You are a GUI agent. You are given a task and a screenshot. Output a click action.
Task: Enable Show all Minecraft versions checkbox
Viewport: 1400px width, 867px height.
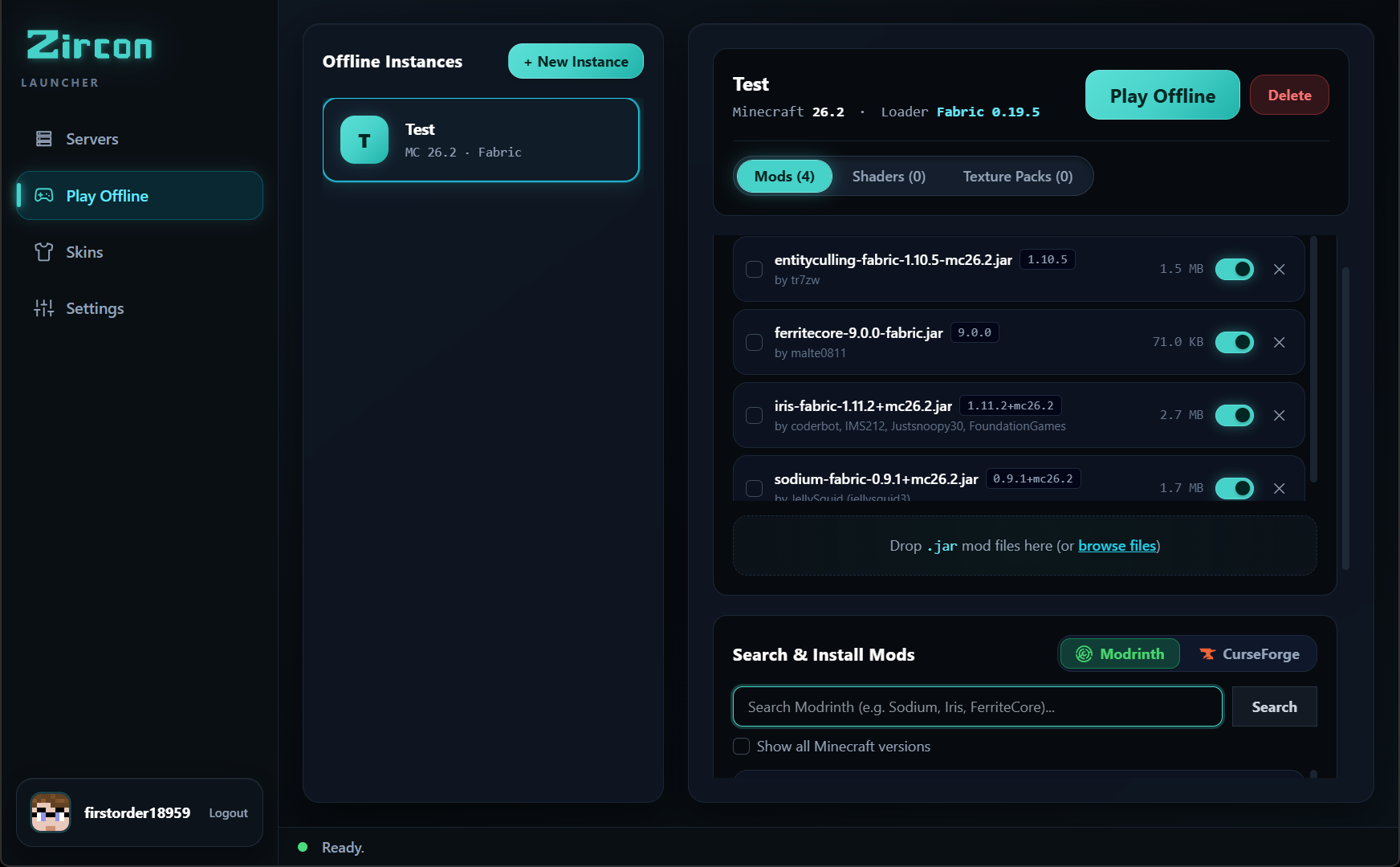pos(741,746)
